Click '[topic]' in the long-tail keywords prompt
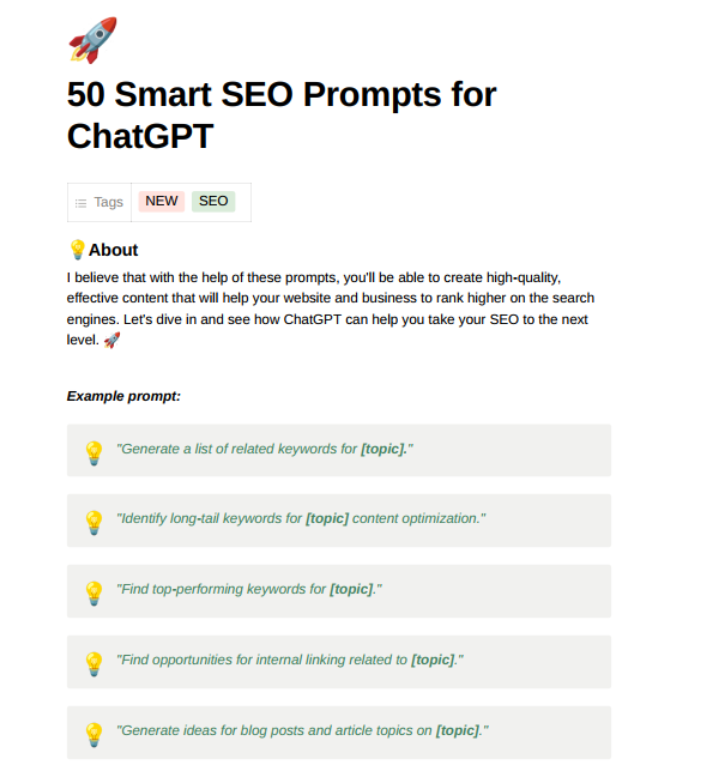The image size is (708, 781). pyautogui.click(x=327, y=519)
